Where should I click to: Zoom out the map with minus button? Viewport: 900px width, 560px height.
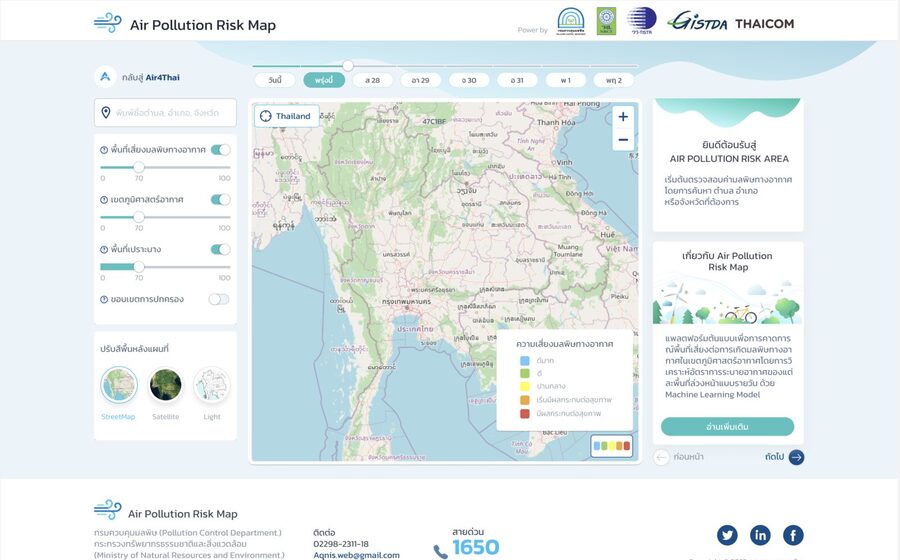623,139
